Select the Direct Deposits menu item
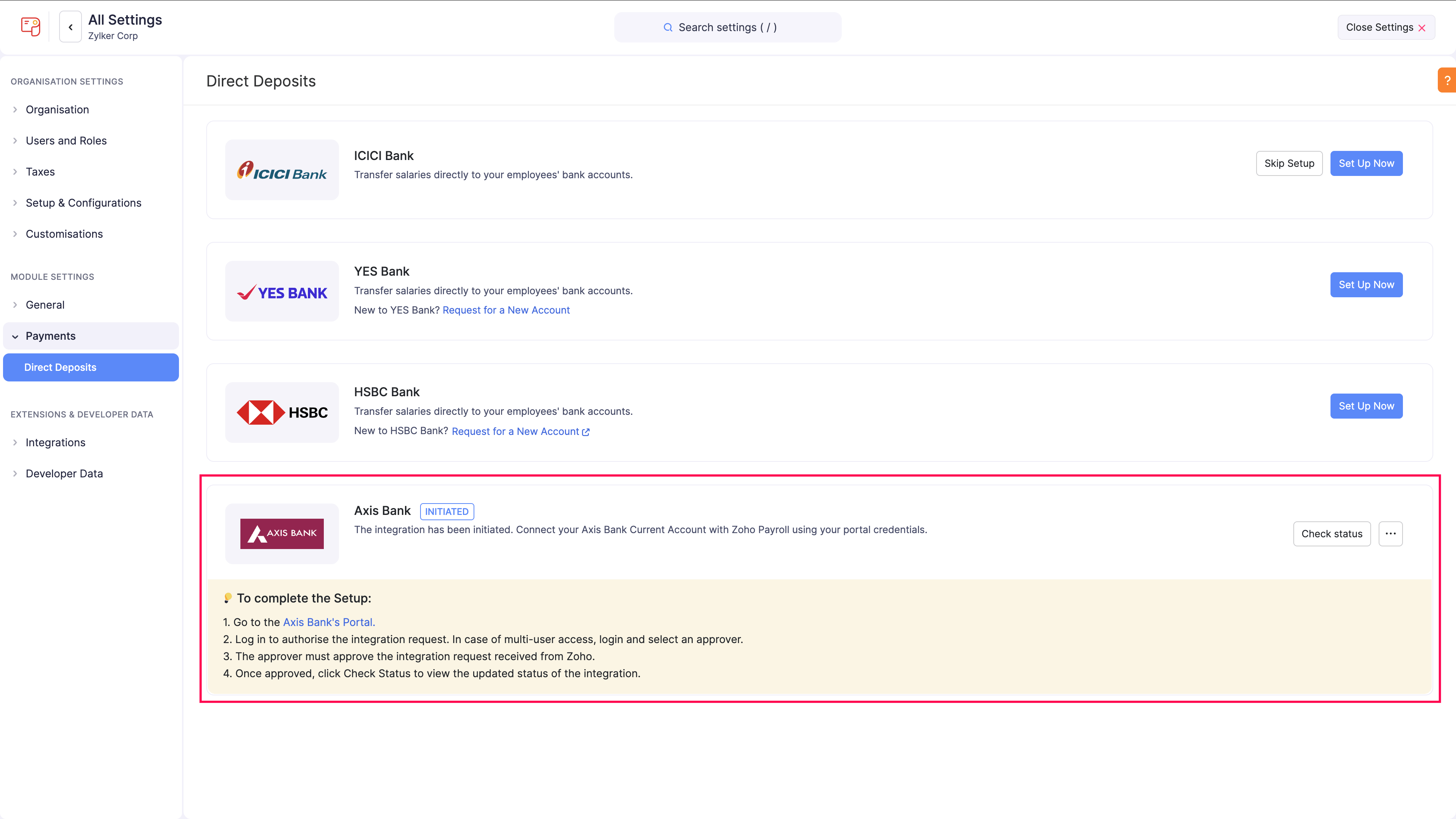 click(91, 367)
